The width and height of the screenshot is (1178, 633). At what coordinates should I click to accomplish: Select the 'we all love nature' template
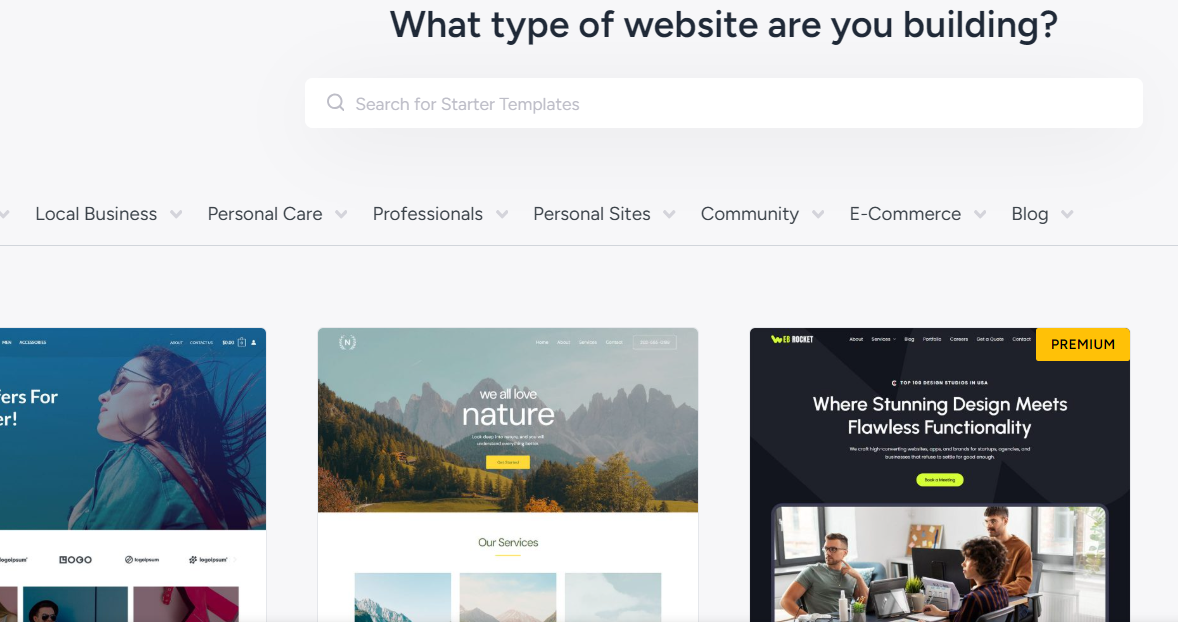pos(508,475)
